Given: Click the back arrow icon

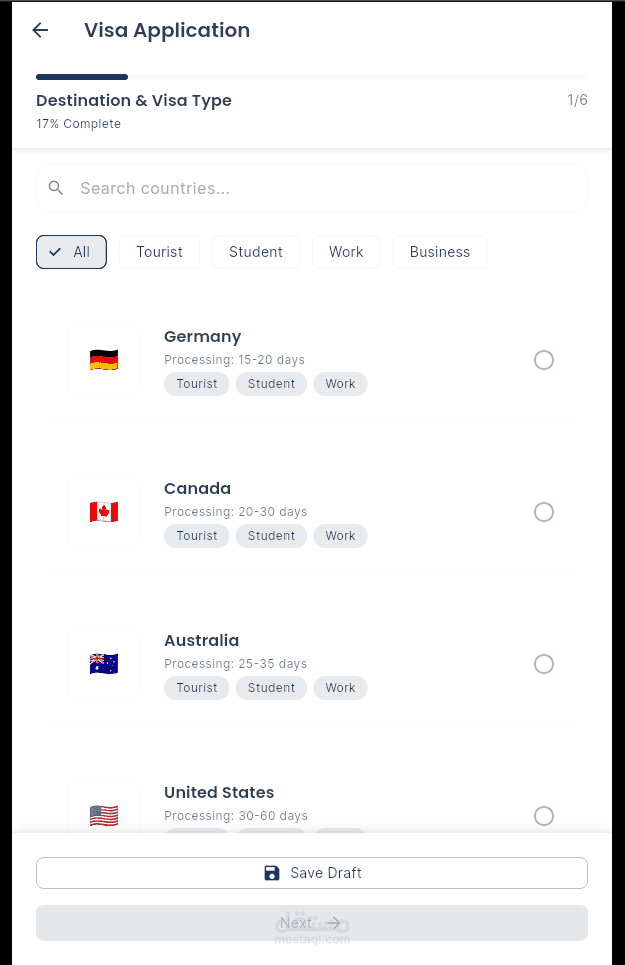Looking at the screenshot, I should pos(41,30).
